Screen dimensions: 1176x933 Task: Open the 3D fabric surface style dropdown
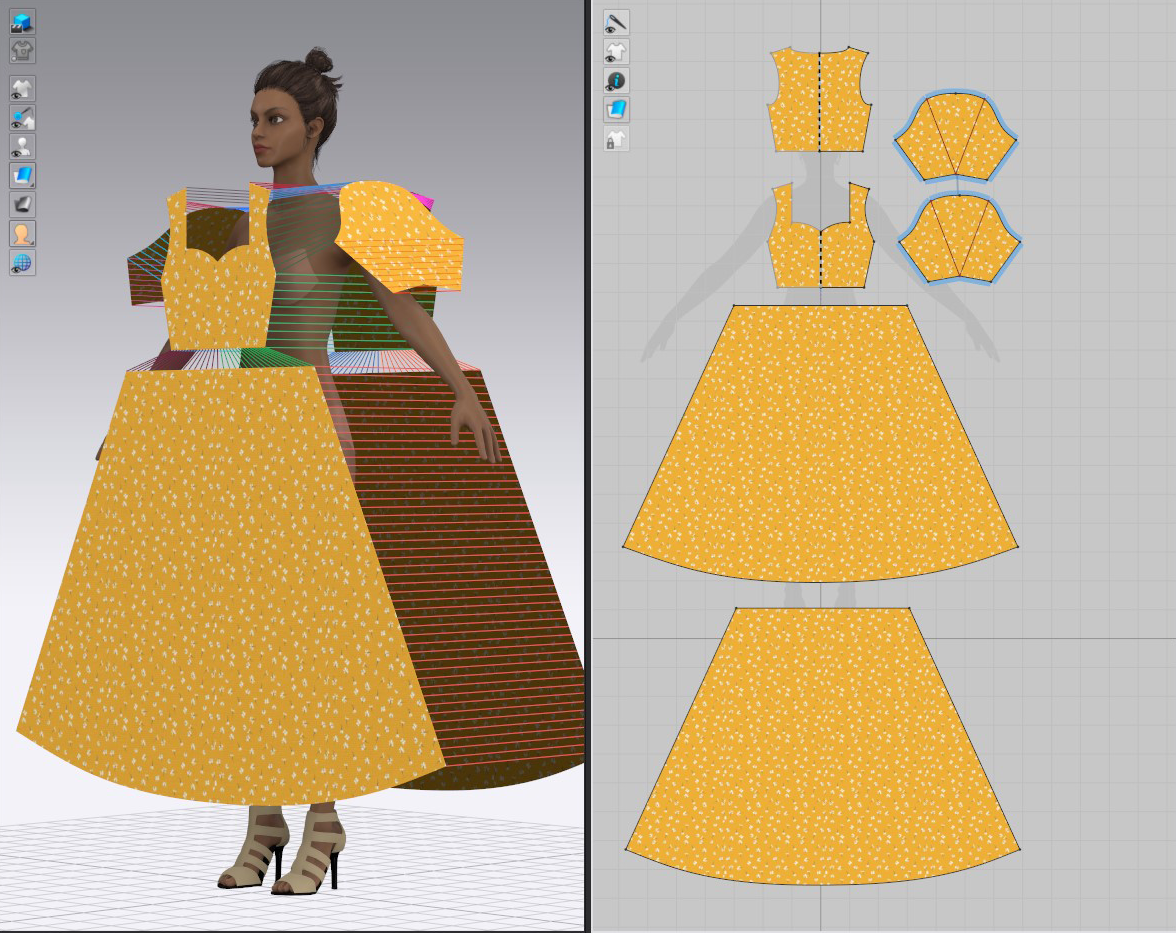(22, 176)
